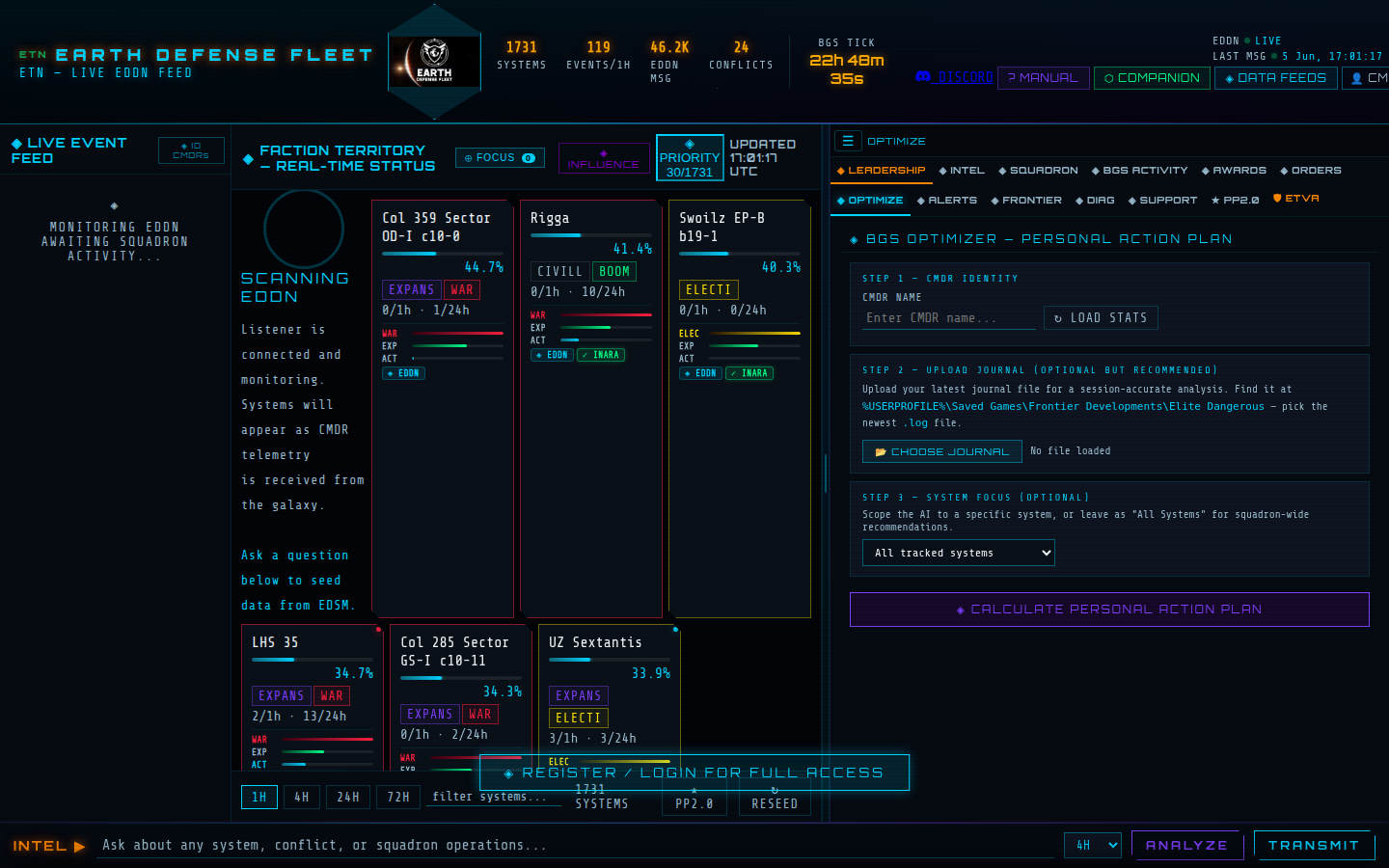1389x868 pixels.
Task: Click CHOOSE JOURNAL button
Action: coord(941,451)
